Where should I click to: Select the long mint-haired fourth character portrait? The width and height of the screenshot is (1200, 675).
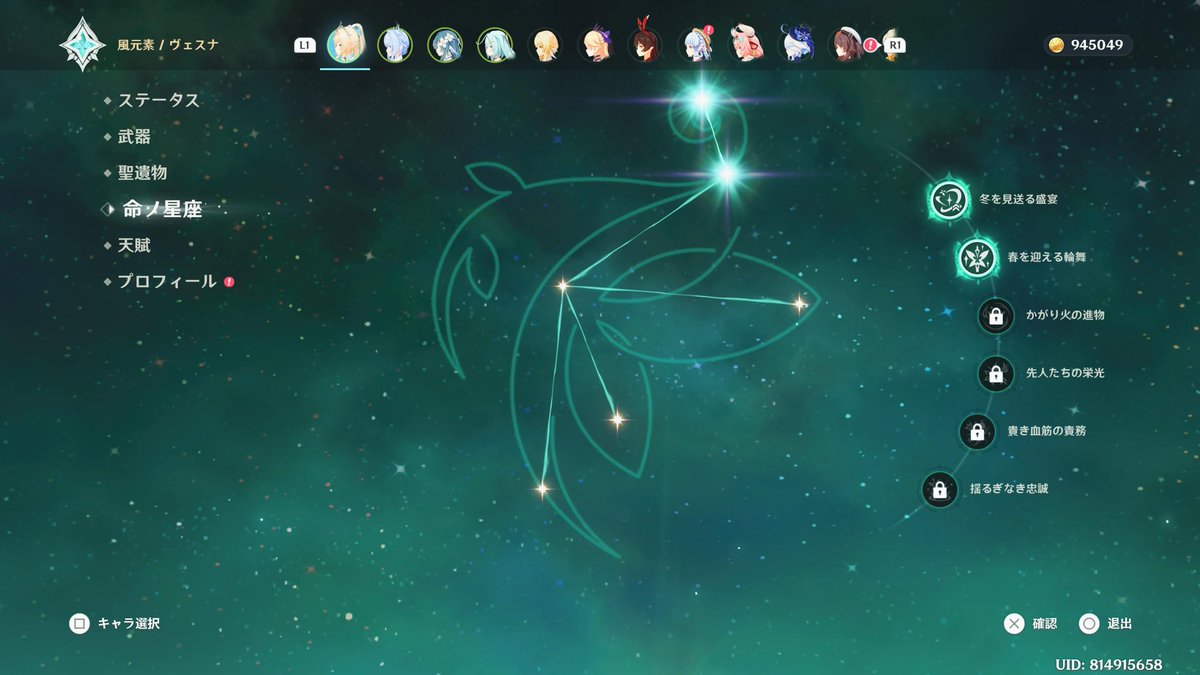tap(494, 44)
